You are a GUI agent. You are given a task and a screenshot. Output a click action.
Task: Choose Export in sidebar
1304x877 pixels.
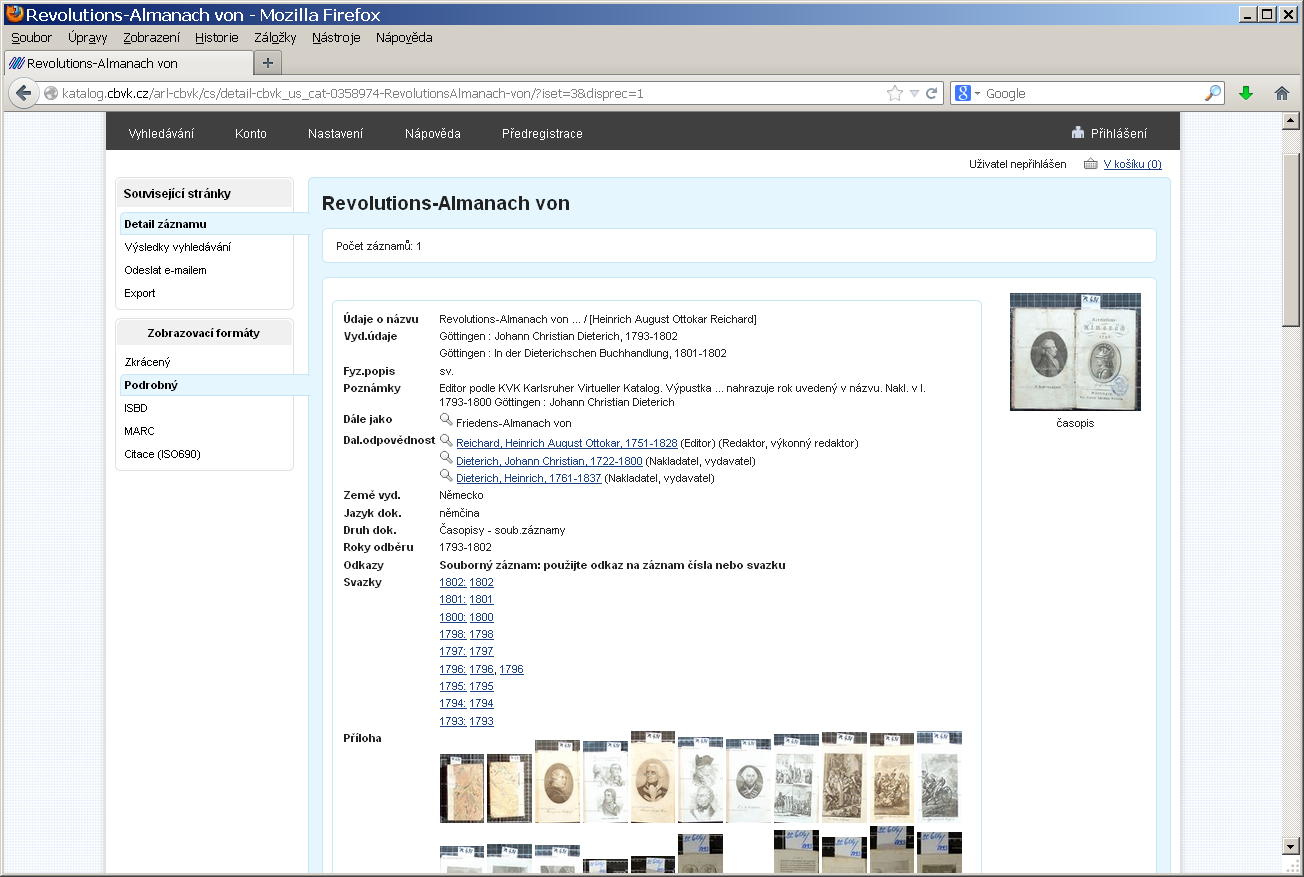coord(140,293)
